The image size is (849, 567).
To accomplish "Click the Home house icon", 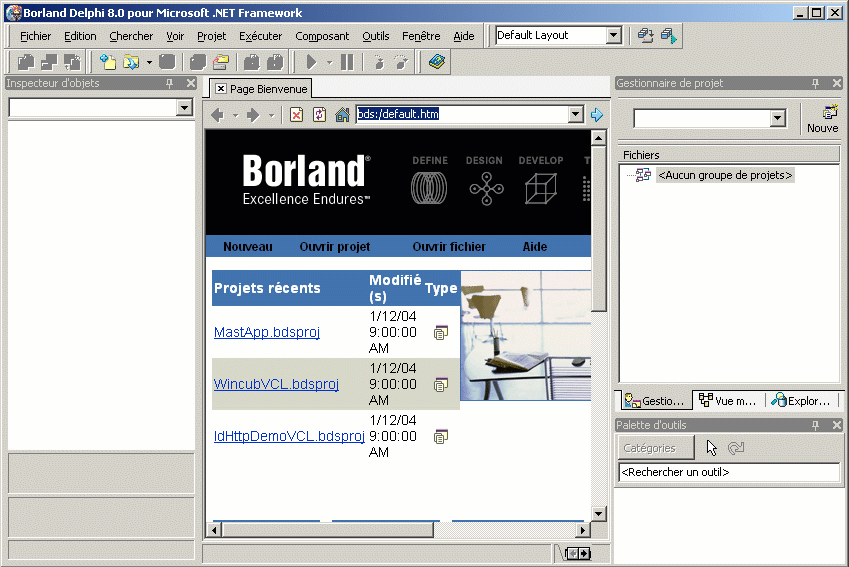I will click(x=342, y=115).
